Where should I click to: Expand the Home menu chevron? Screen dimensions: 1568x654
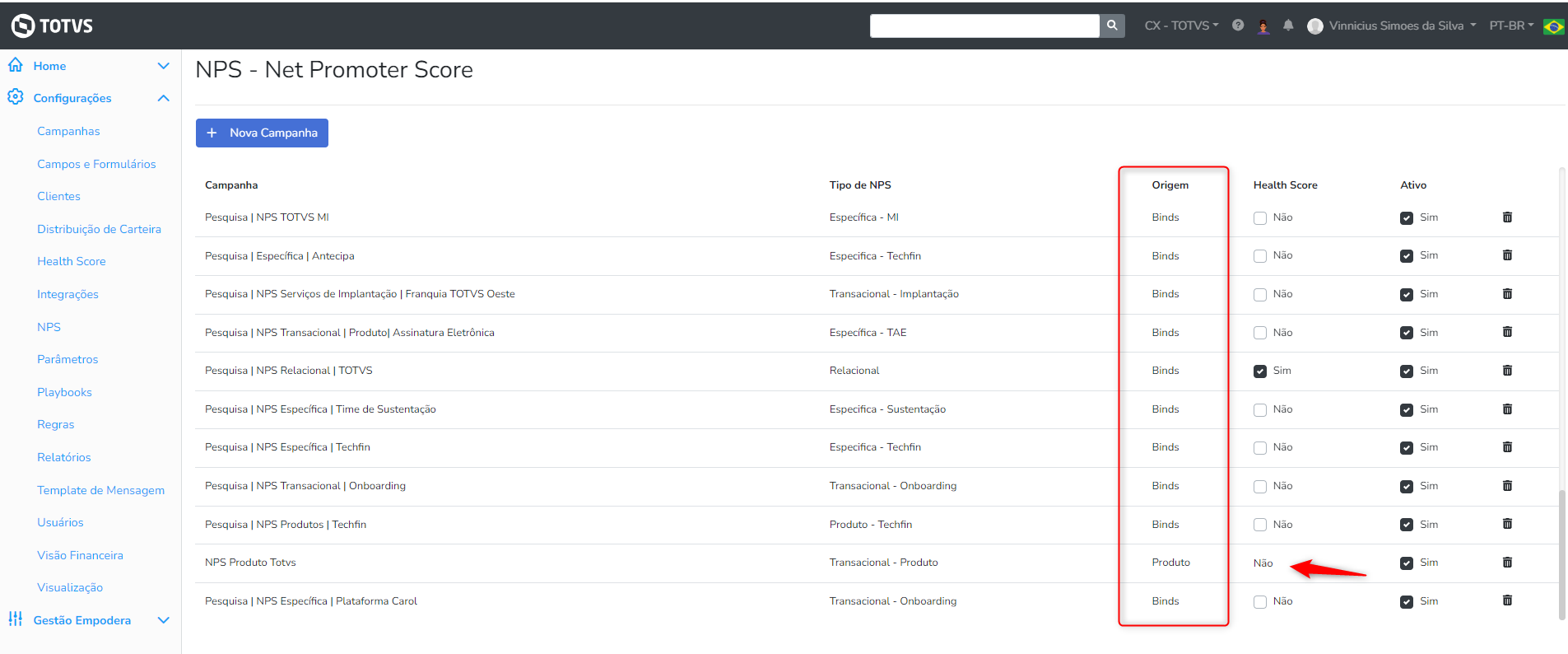click(x=164, y=66)
